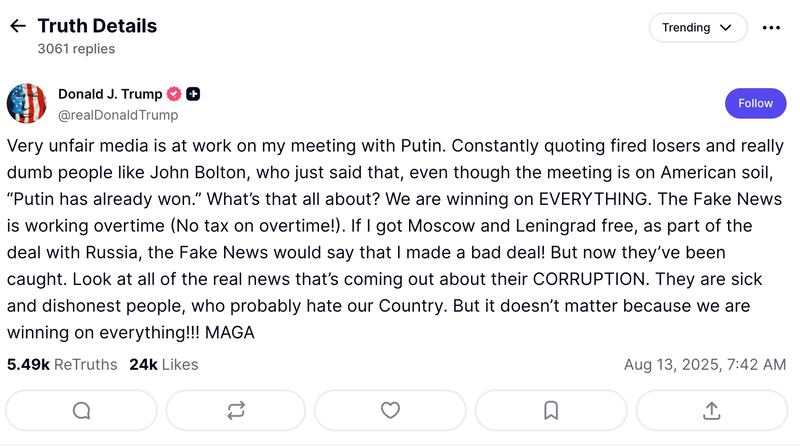
Task: ReTruth the post with the arrows icon
Action: tap(236, 410)
